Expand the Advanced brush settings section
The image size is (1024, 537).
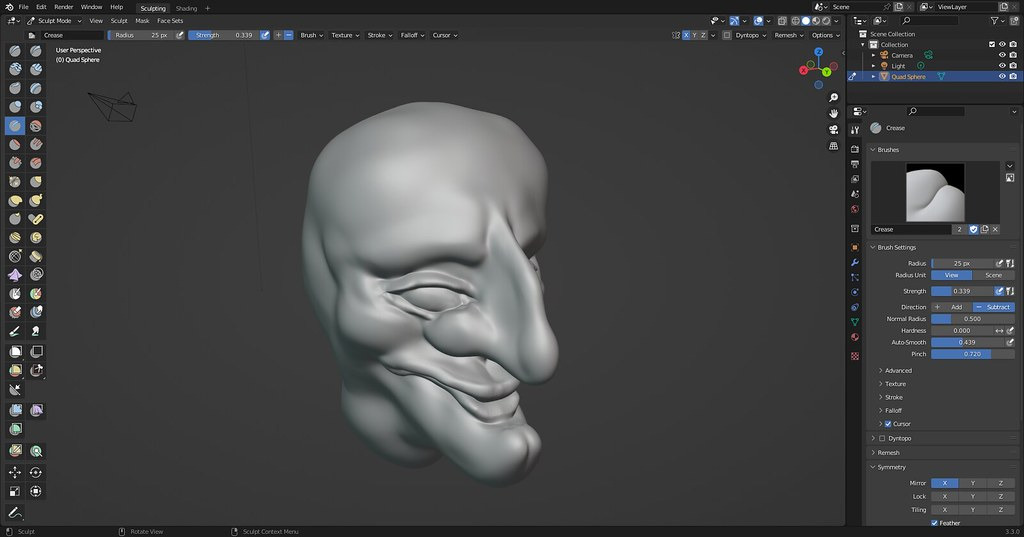tap(898, 370)
